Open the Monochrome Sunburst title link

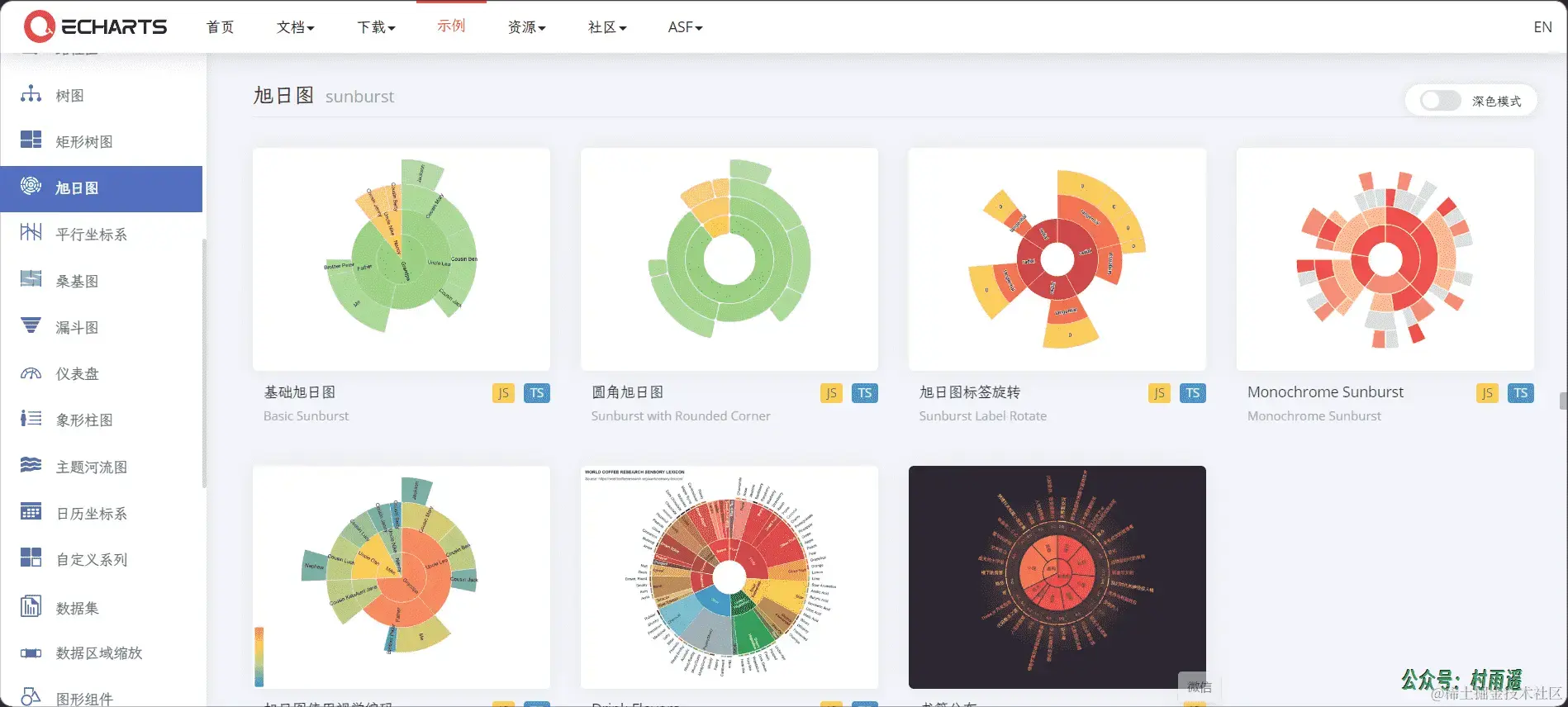(1325, 392)
